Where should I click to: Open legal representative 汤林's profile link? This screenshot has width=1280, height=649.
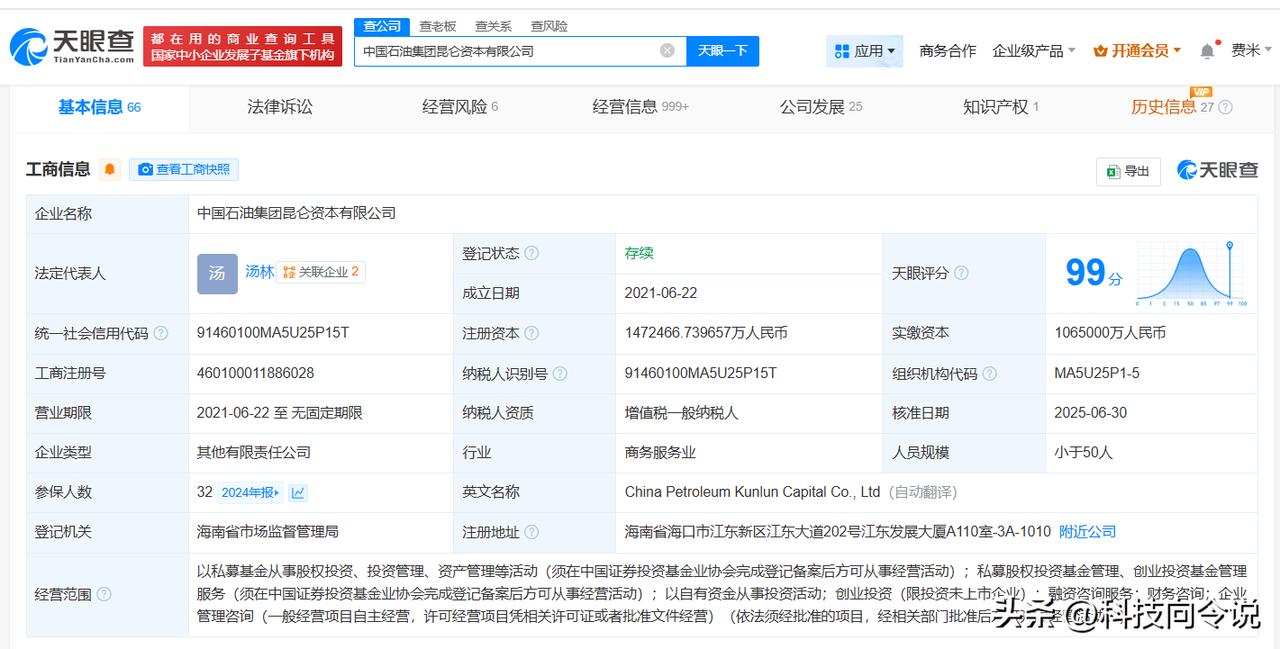[x=260, y=272]
